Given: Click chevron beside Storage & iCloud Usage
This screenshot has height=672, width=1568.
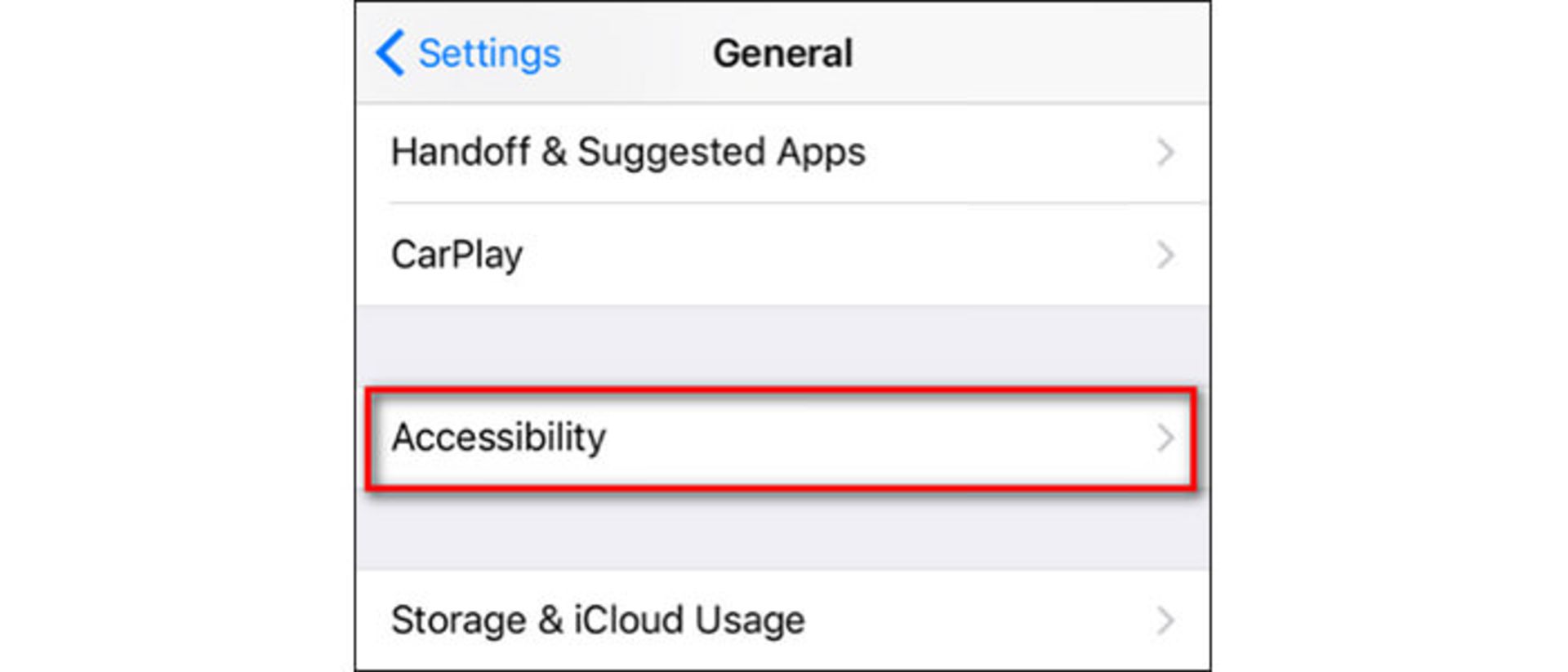Looking at the screenshot, I should click(1165, 621).
